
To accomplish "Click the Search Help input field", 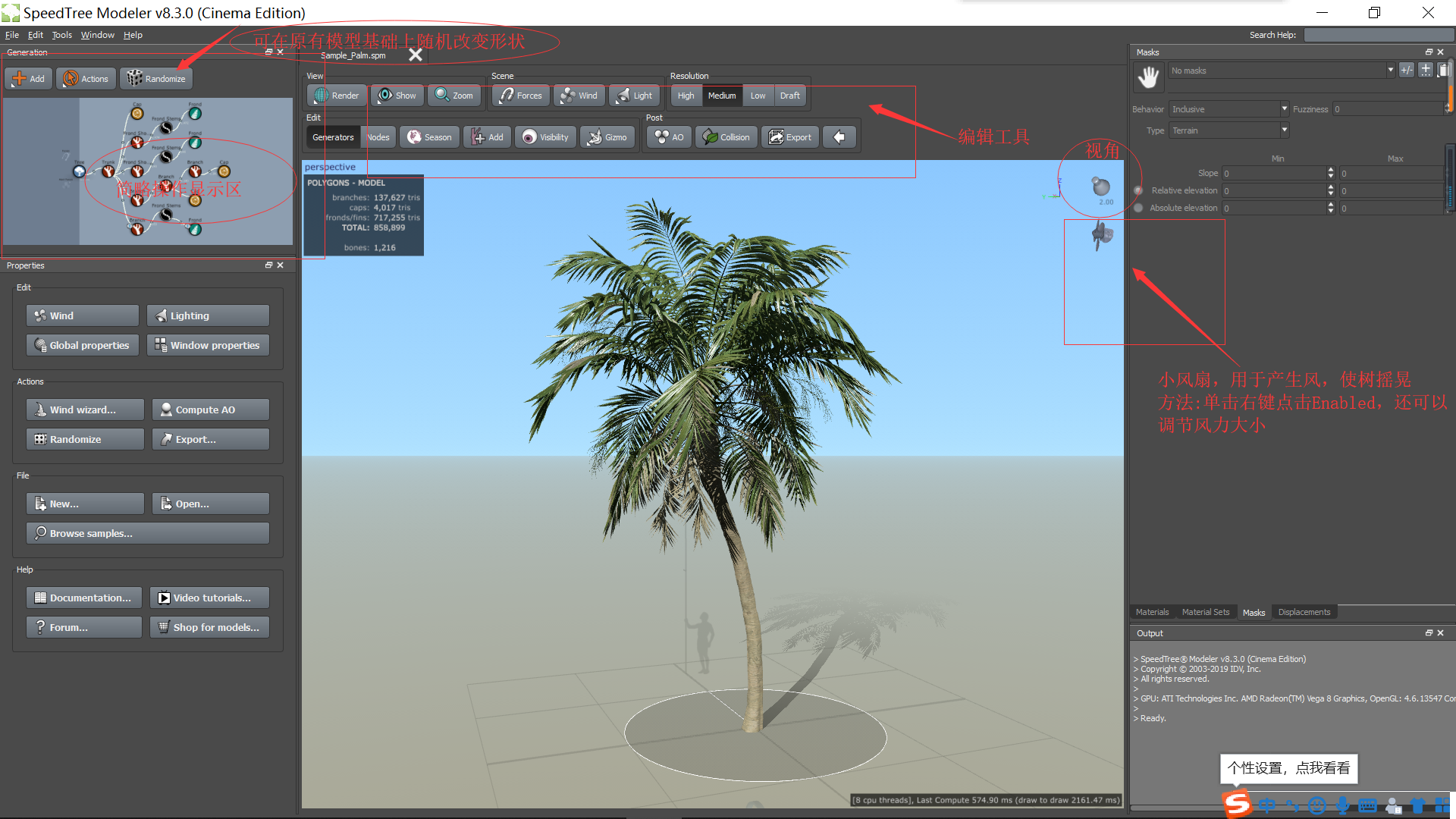I will (x=1379, y=34).
